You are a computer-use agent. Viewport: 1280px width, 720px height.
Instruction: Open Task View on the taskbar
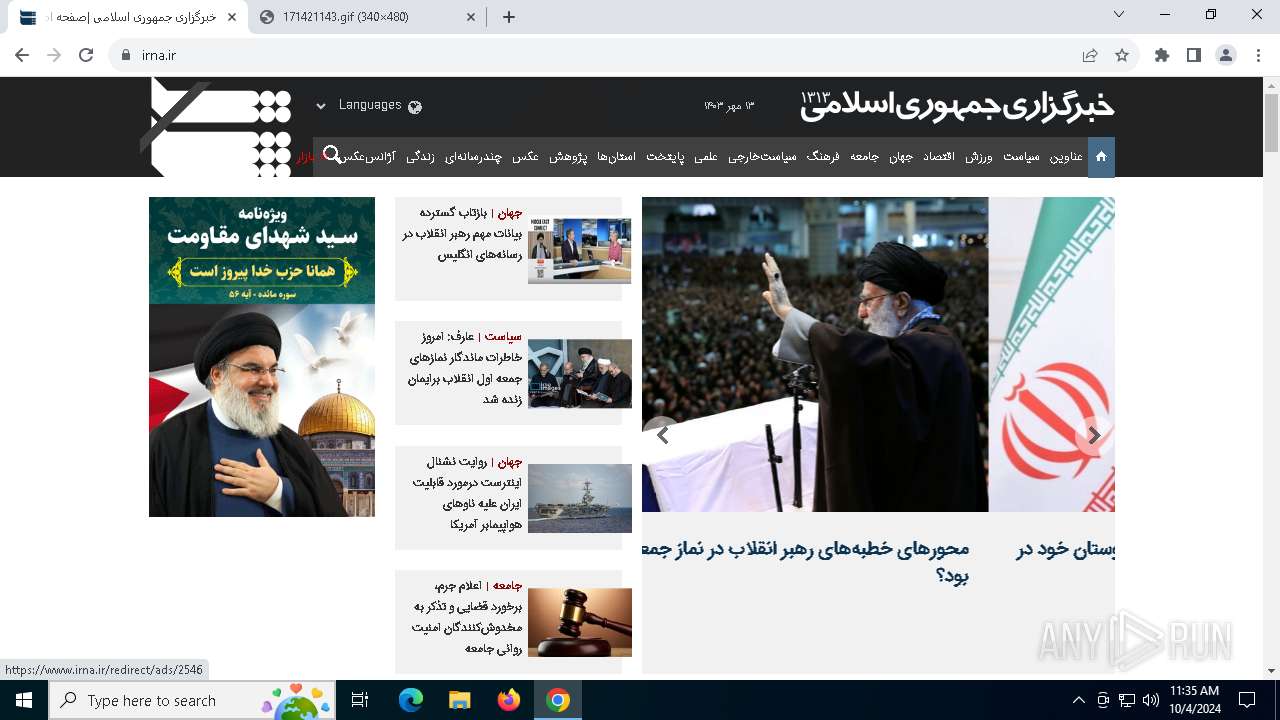coord(360,700)
